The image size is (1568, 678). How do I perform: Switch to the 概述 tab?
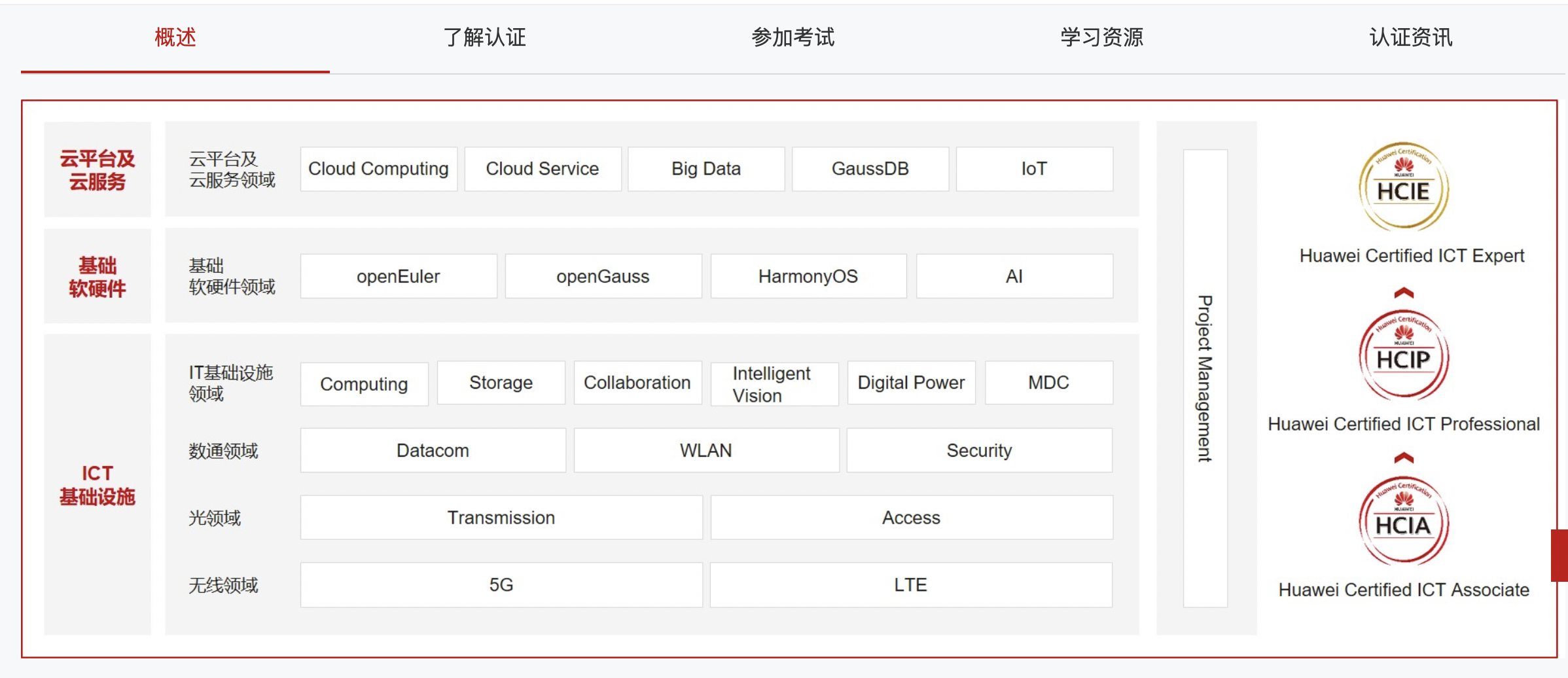click(175, 37)
